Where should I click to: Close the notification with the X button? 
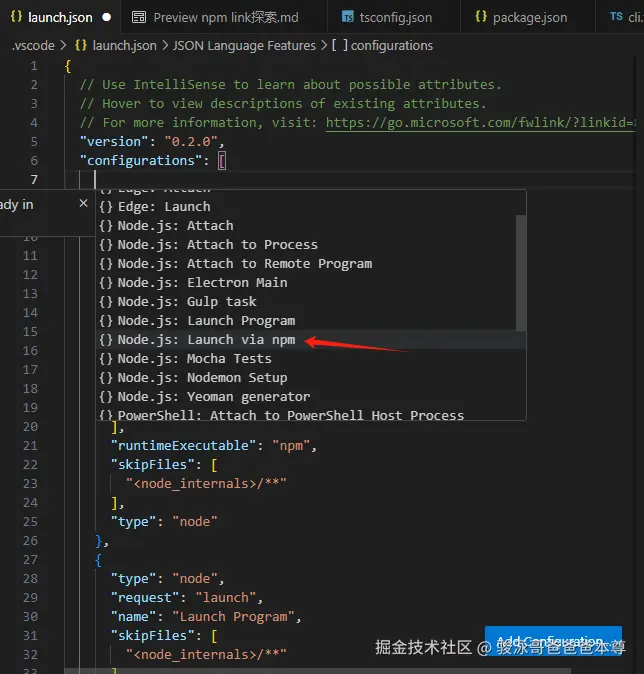coord(83,203)
